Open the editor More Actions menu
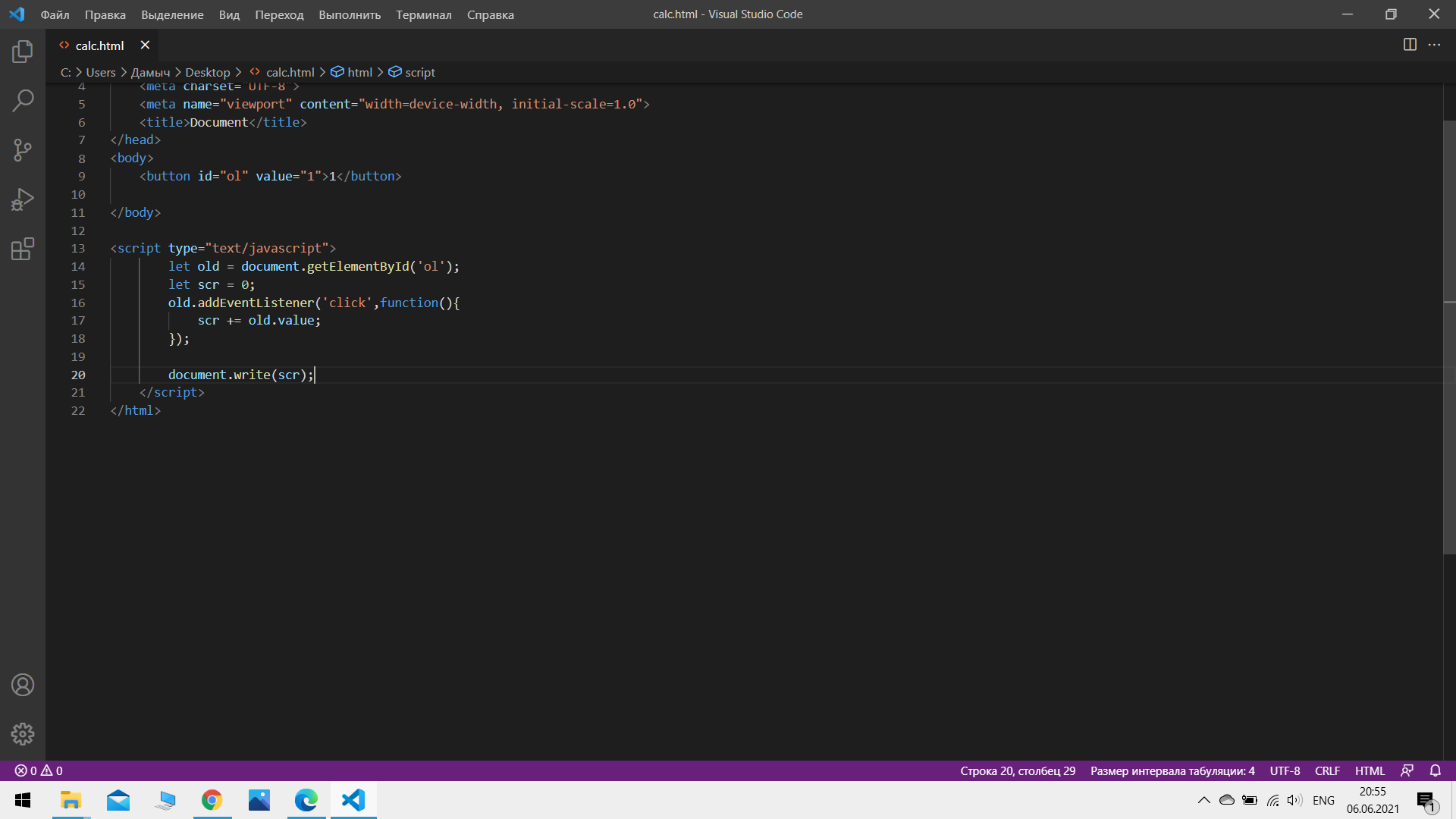This screenshot has height=819, width=1456. 1434,45
